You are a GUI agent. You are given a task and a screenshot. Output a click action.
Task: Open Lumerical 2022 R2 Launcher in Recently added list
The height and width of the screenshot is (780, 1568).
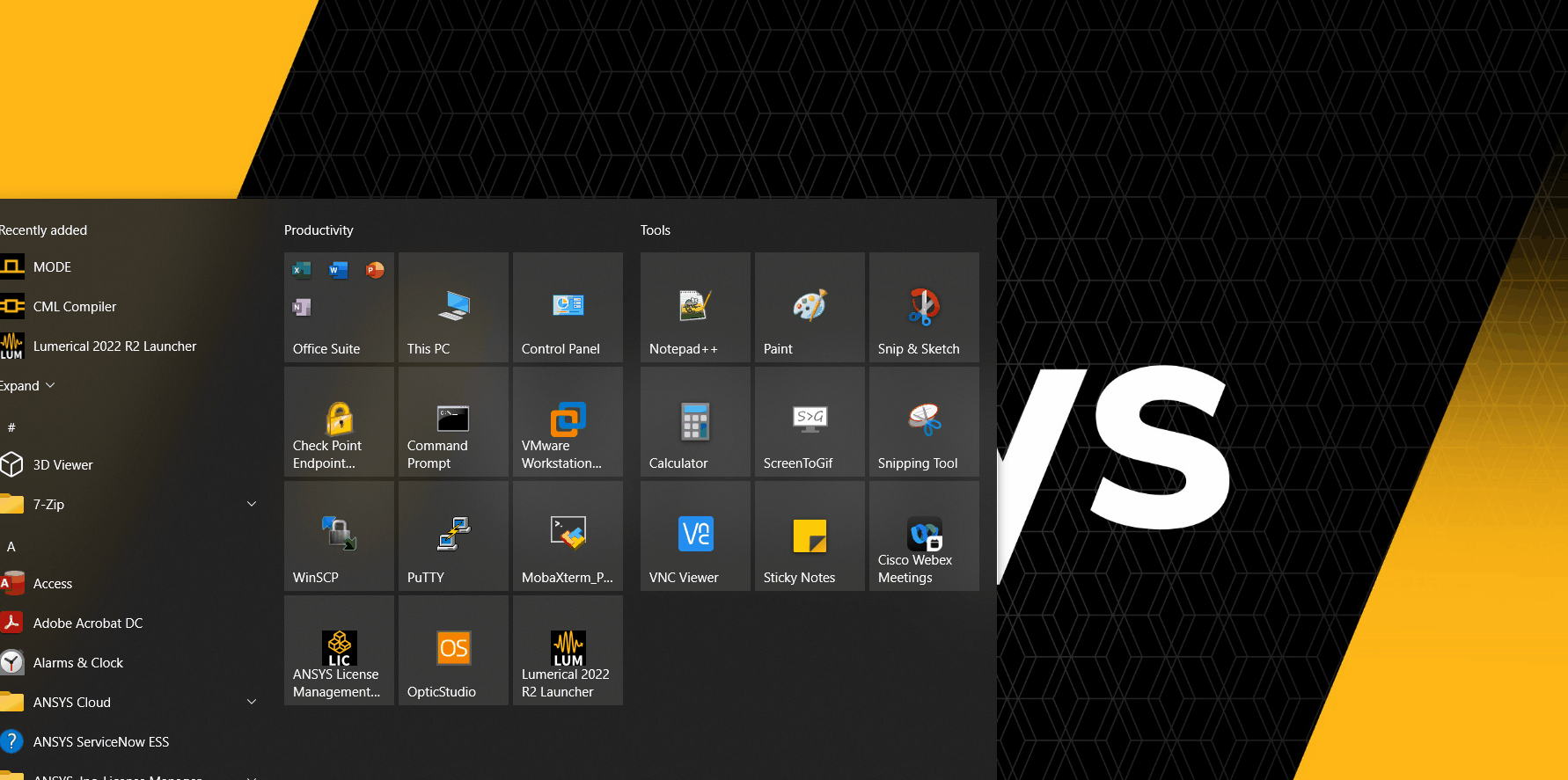pos(132,346)
